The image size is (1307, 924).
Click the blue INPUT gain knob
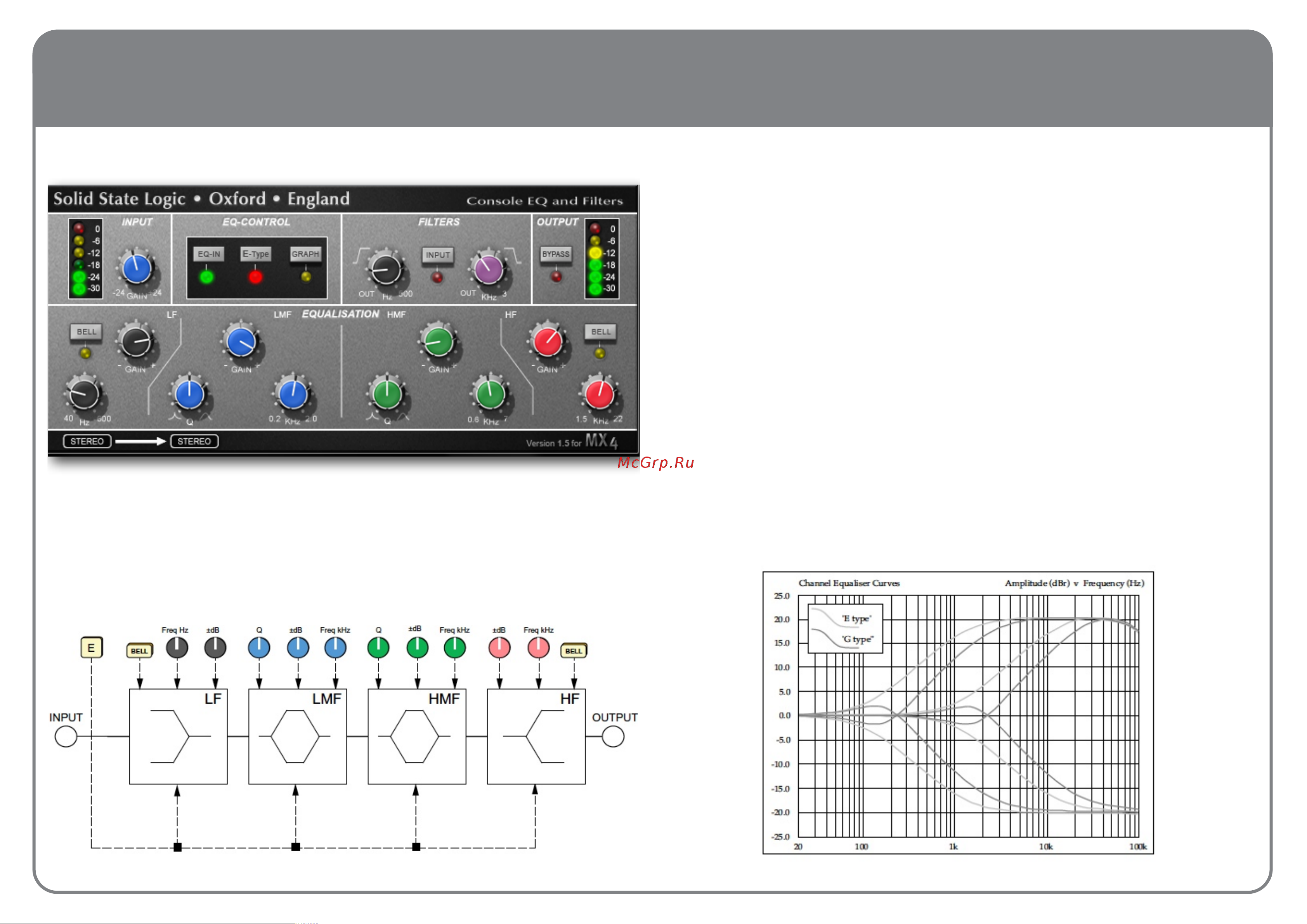137,269
